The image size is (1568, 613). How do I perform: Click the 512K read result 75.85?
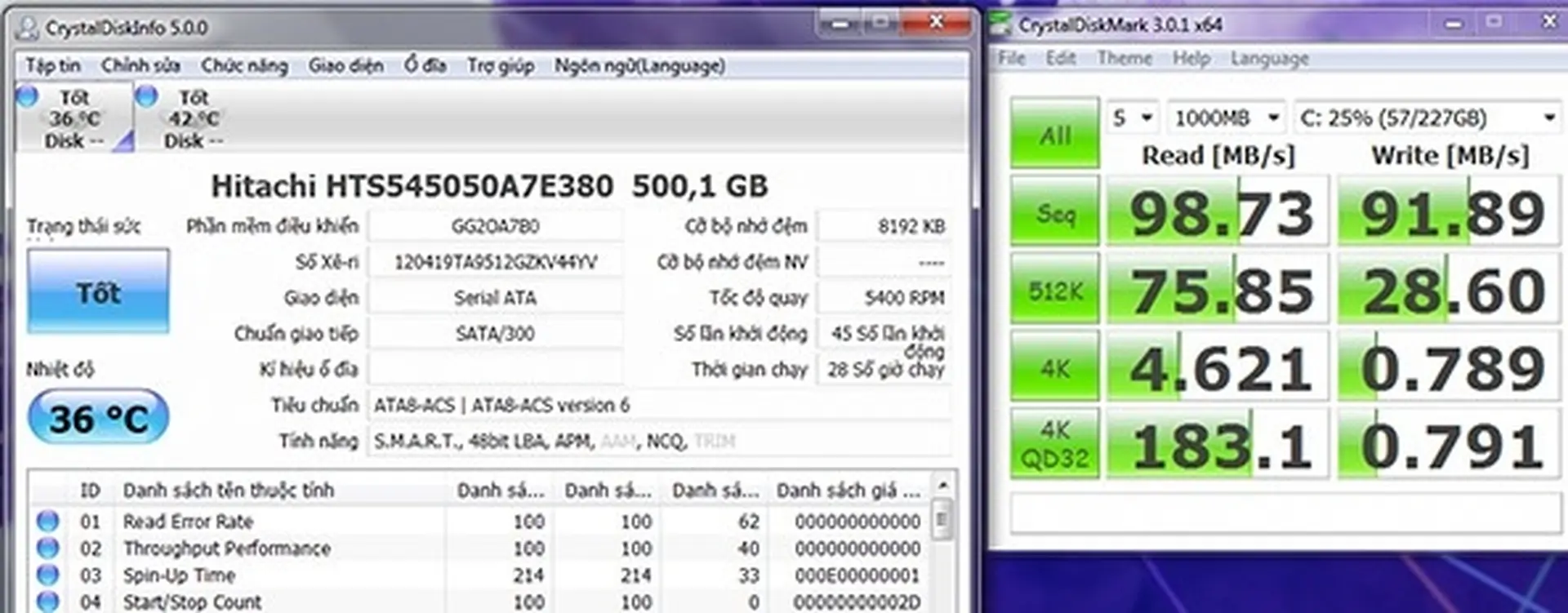coord(1218,289)
